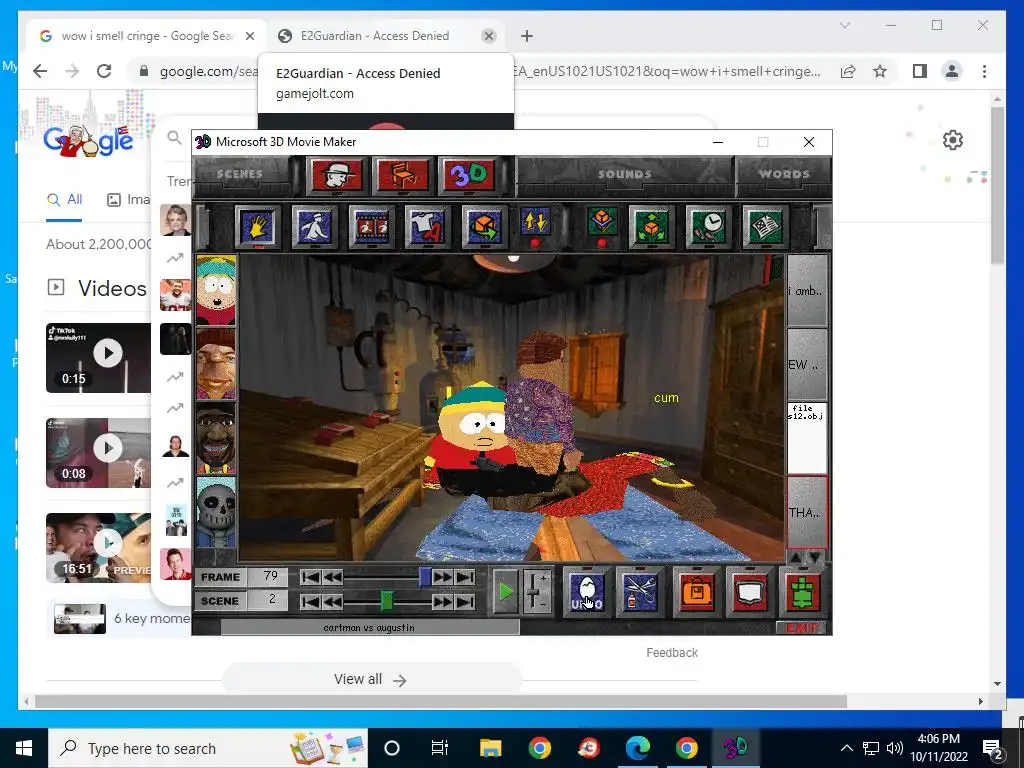The width and height of the screenshot is (1024, 768).
Task: Play the movie with the green arrow
Action: click(x=505, y=592)
